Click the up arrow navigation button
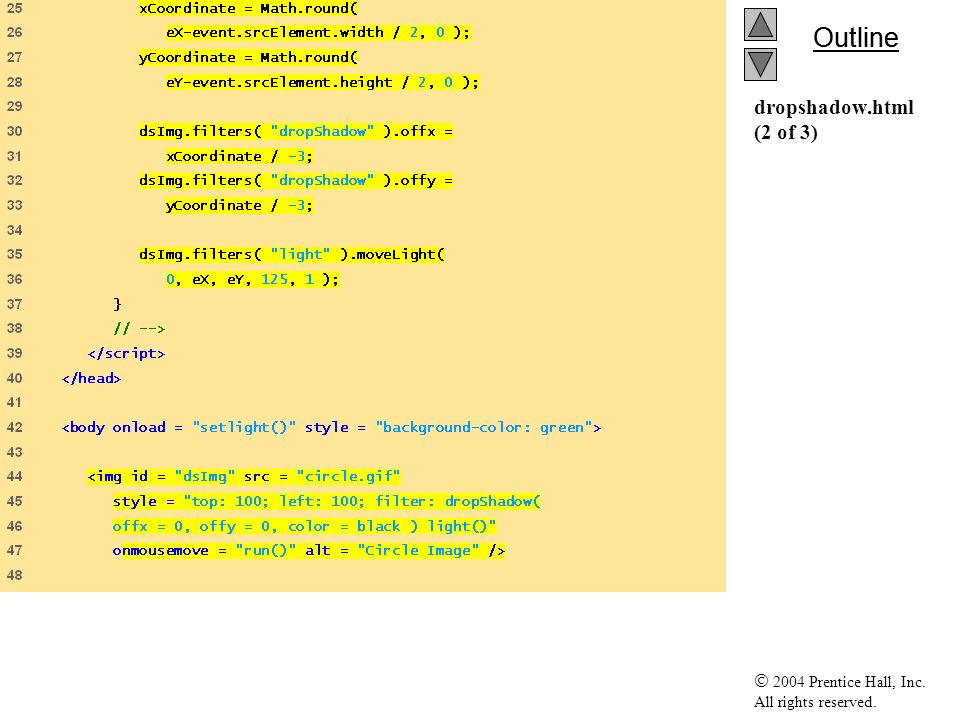960x720 pixels. click(x=760, y=24)
